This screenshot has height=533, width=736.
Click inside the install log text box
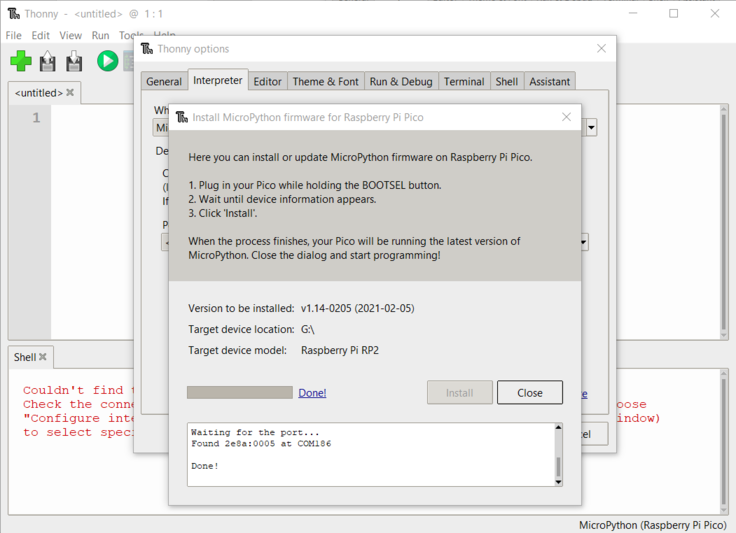pos(371,455)
